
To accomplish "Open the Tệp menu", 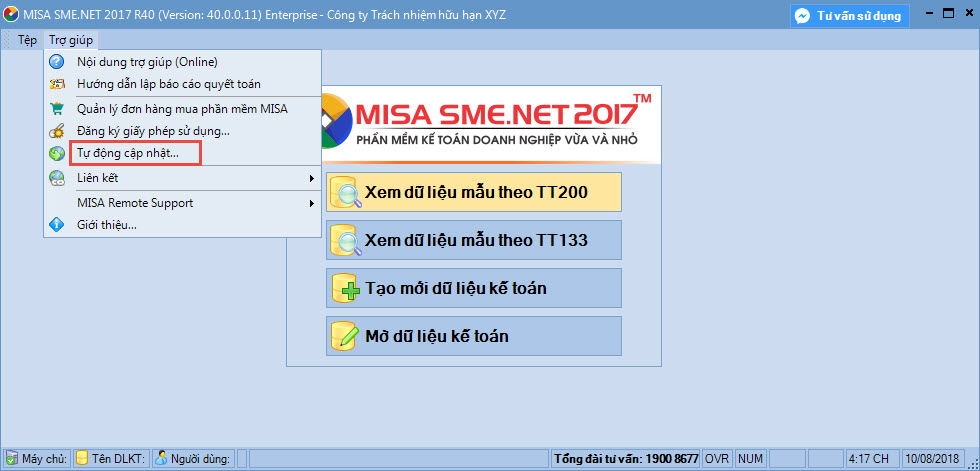I will pyautogui.click(x=28, y=40).
